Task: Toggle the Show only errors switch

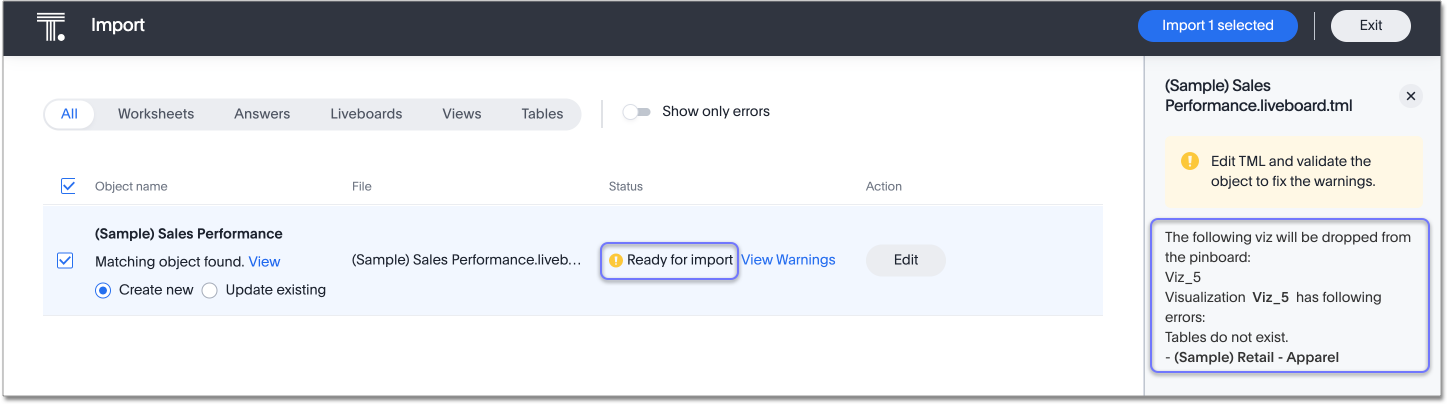Action: (636, 112)
